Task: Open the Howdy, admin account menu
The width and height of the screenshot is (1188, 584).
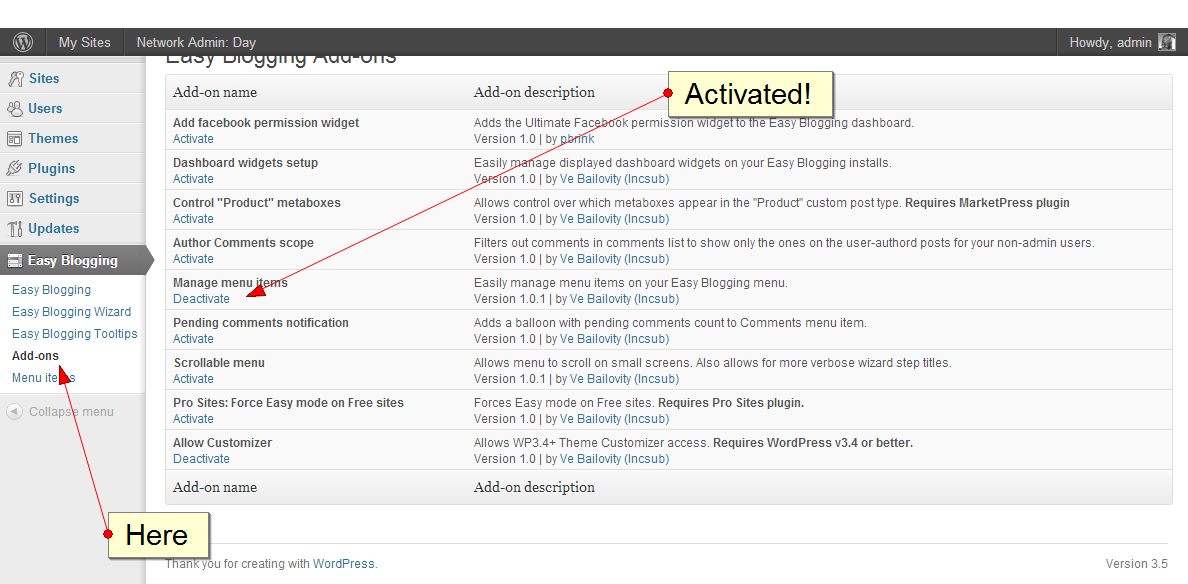Action: [1120, 42]
